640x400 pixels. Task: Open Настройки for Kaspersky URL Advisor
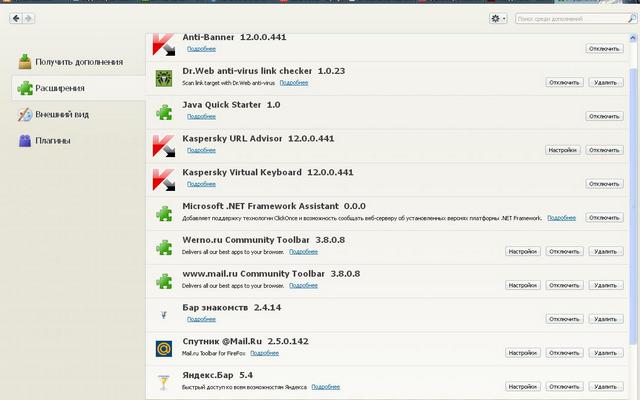pyautogui.click(x=563, y=150)
